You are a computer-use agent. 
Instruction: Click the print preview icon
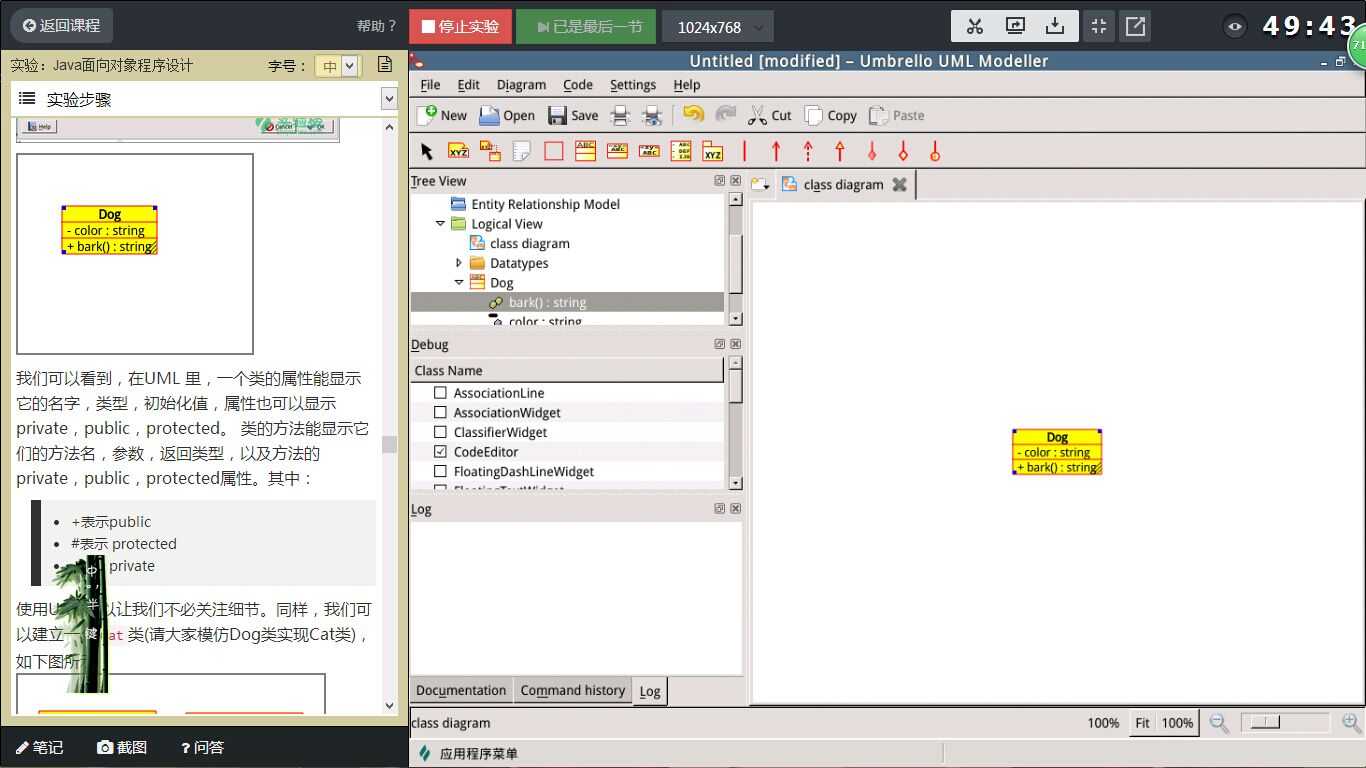(x=652, y=115)
